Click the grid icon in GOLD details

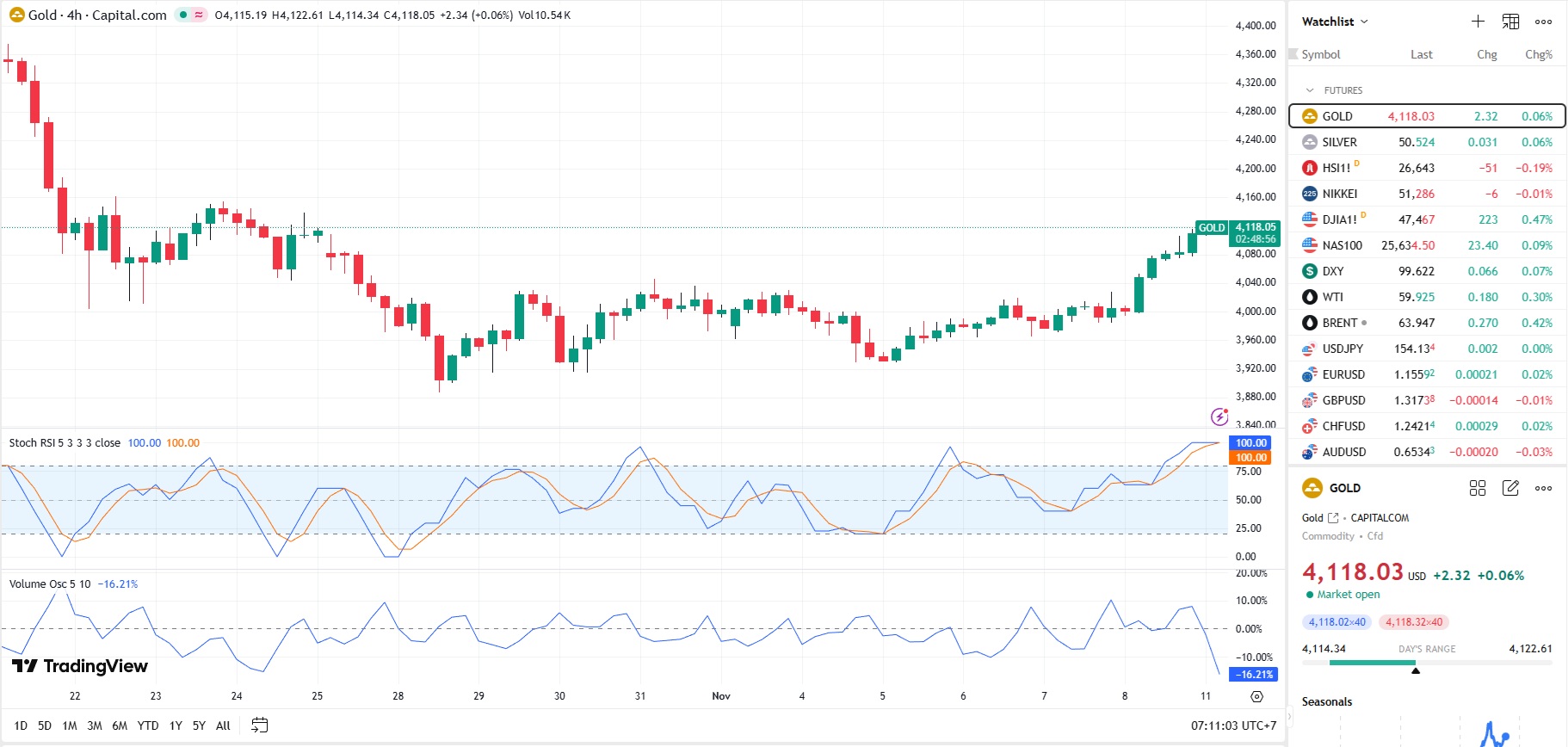[x=1478, y=488]
